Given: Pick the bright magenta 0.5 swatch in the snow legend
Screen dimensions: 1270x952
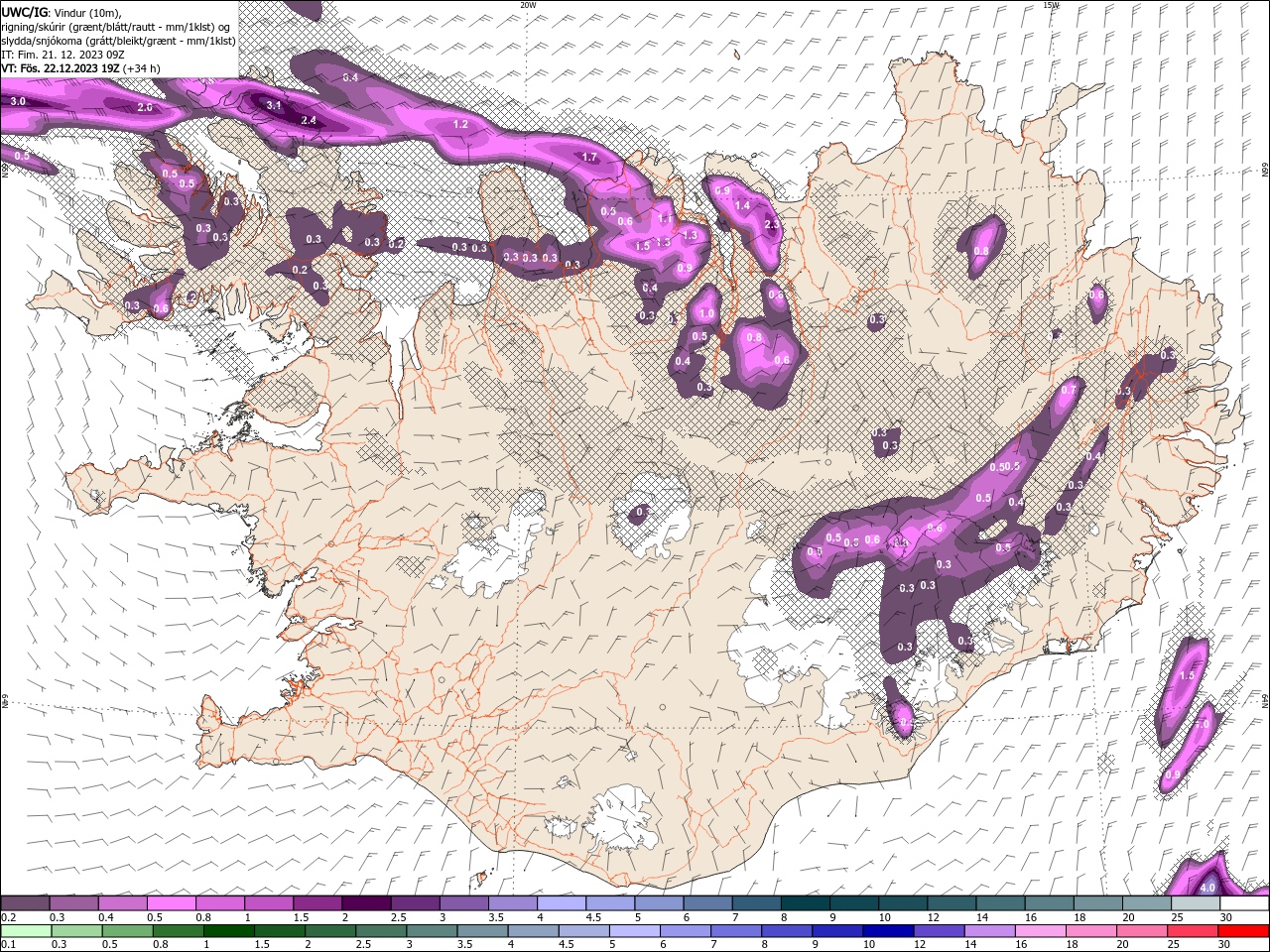Looking at the screenshot, I should pos(170,902).
